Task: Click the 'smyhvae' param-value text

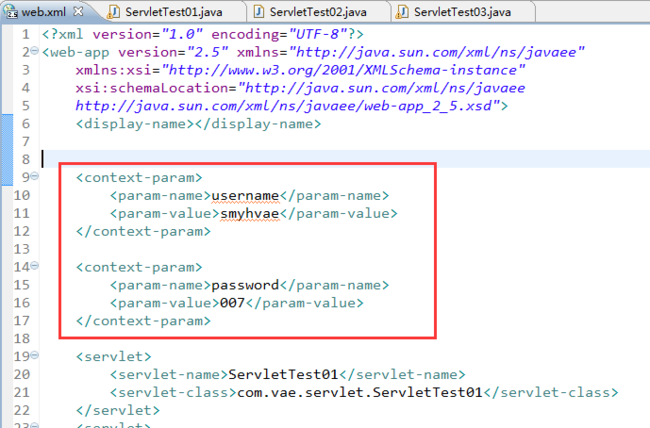Action: (x=250, y=214)
